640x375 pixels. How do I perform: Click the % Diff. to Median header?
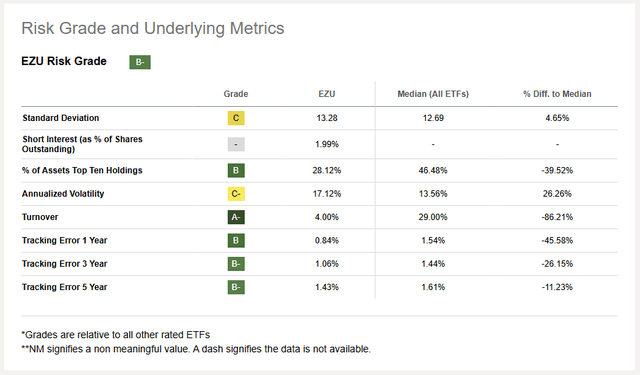point(557,94)
